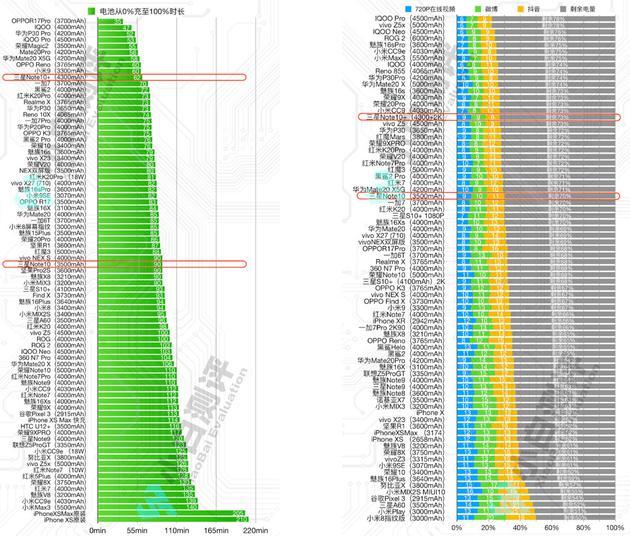
Task: Select the 电池从0%充至100%时长 legend title
Action: (142, 11)
